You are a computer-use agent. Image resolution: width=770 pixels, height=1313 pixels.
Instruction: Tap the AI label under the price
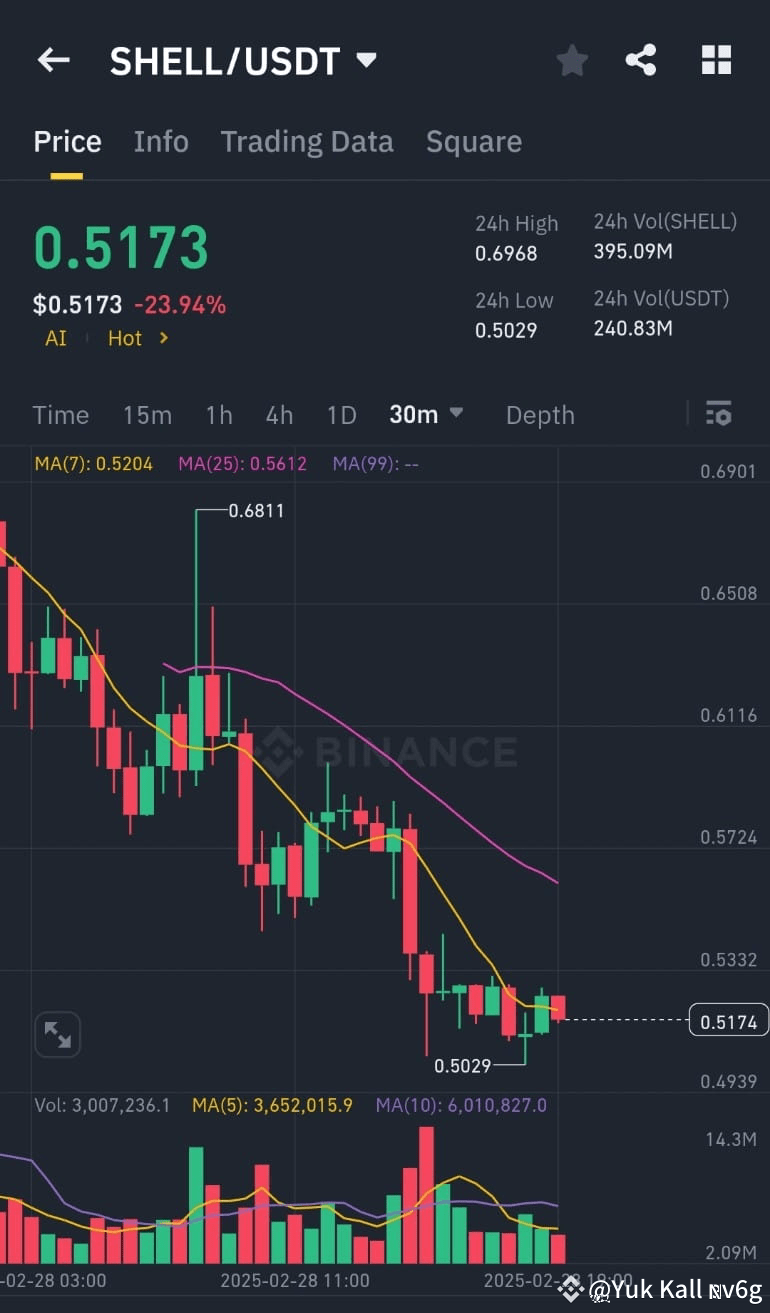click(x=55, y=339)
